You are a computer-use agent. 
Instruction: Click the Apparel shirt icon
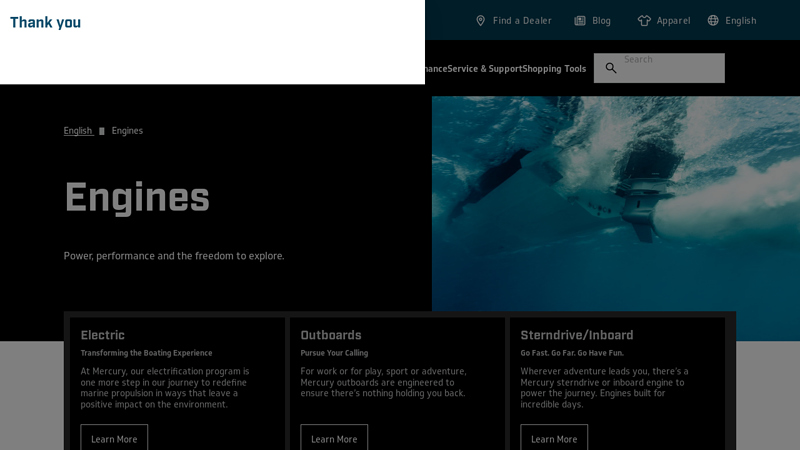(x=644, y=20)
